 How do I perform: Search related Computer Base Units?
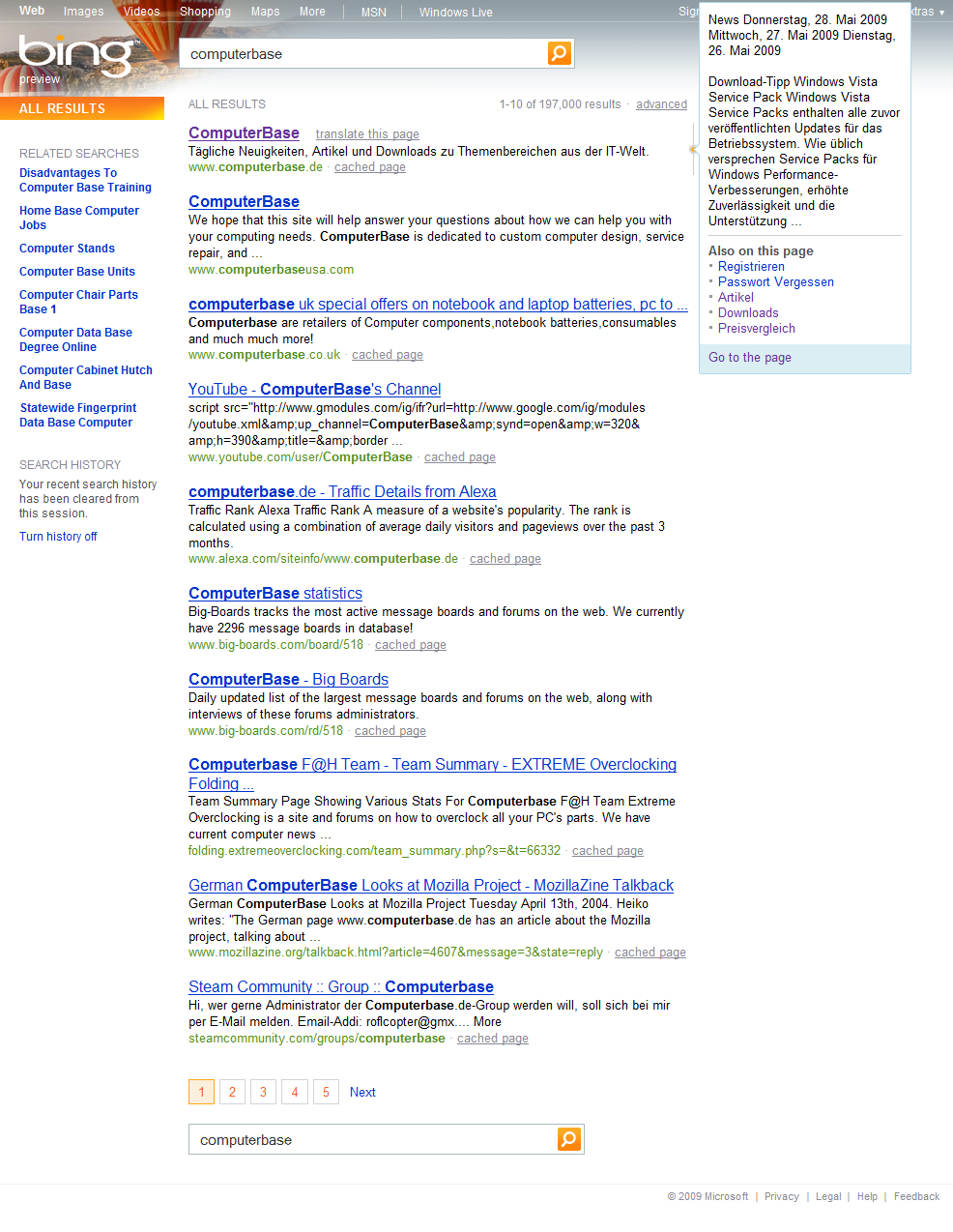(x=77, y=272)
